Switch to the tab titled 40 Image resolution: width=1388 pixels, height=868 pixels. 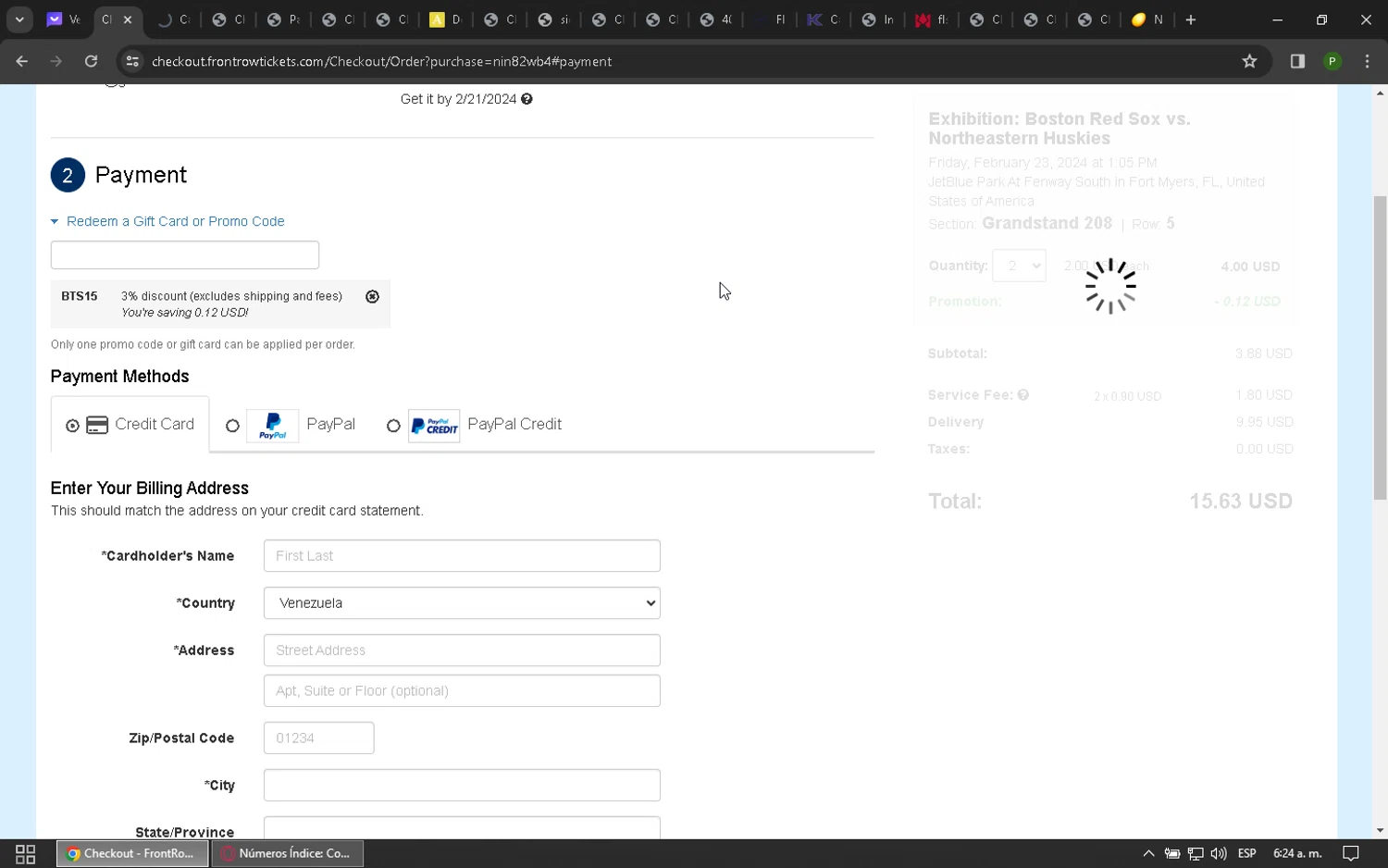pyautogui.click(x=716, y=19)
